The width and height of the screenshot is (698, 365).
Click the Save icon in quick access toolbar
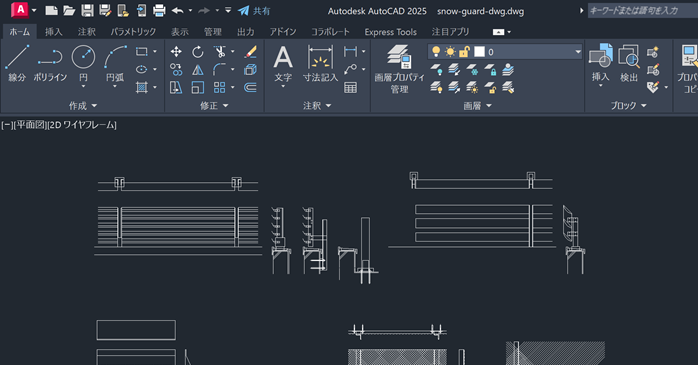pyautogui.click(x=87, y=10)
